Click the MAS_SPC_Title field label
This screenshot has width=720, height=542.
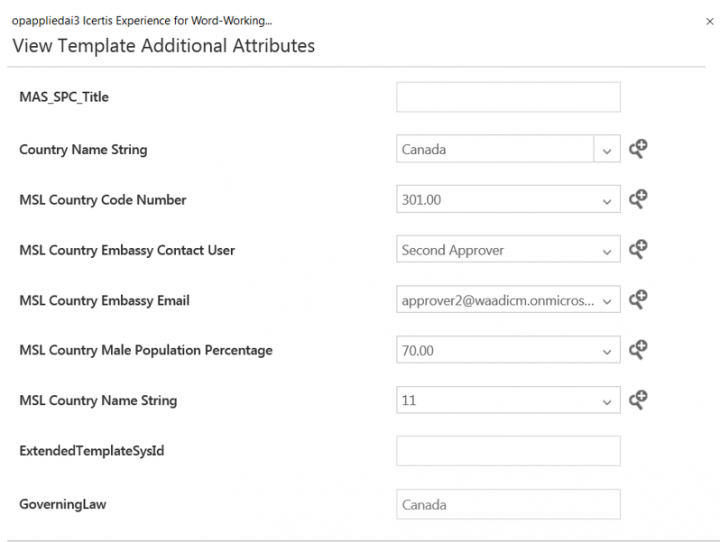pyautogui.click(x=64, y=97)
